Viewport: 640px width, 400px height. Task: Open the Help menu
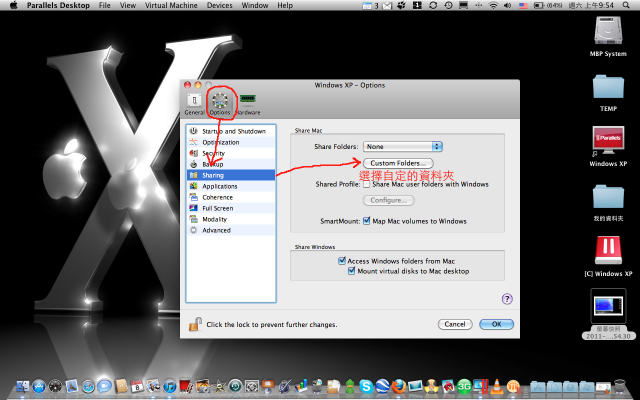pos(285,5)
